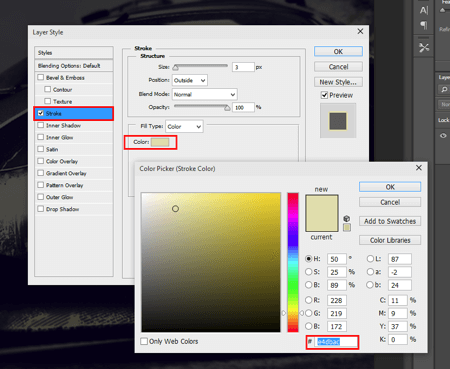
Task: Uncheck the Stroke effect checkbox
Action: 41,113
